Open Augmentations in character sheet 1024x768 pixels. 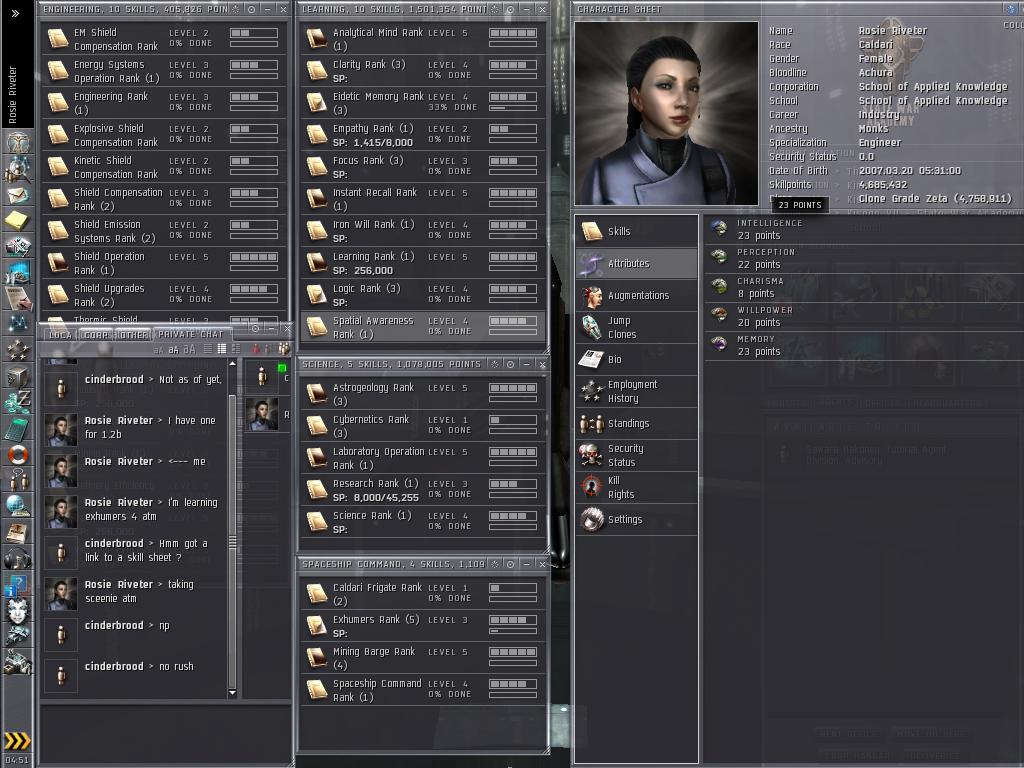637,295
